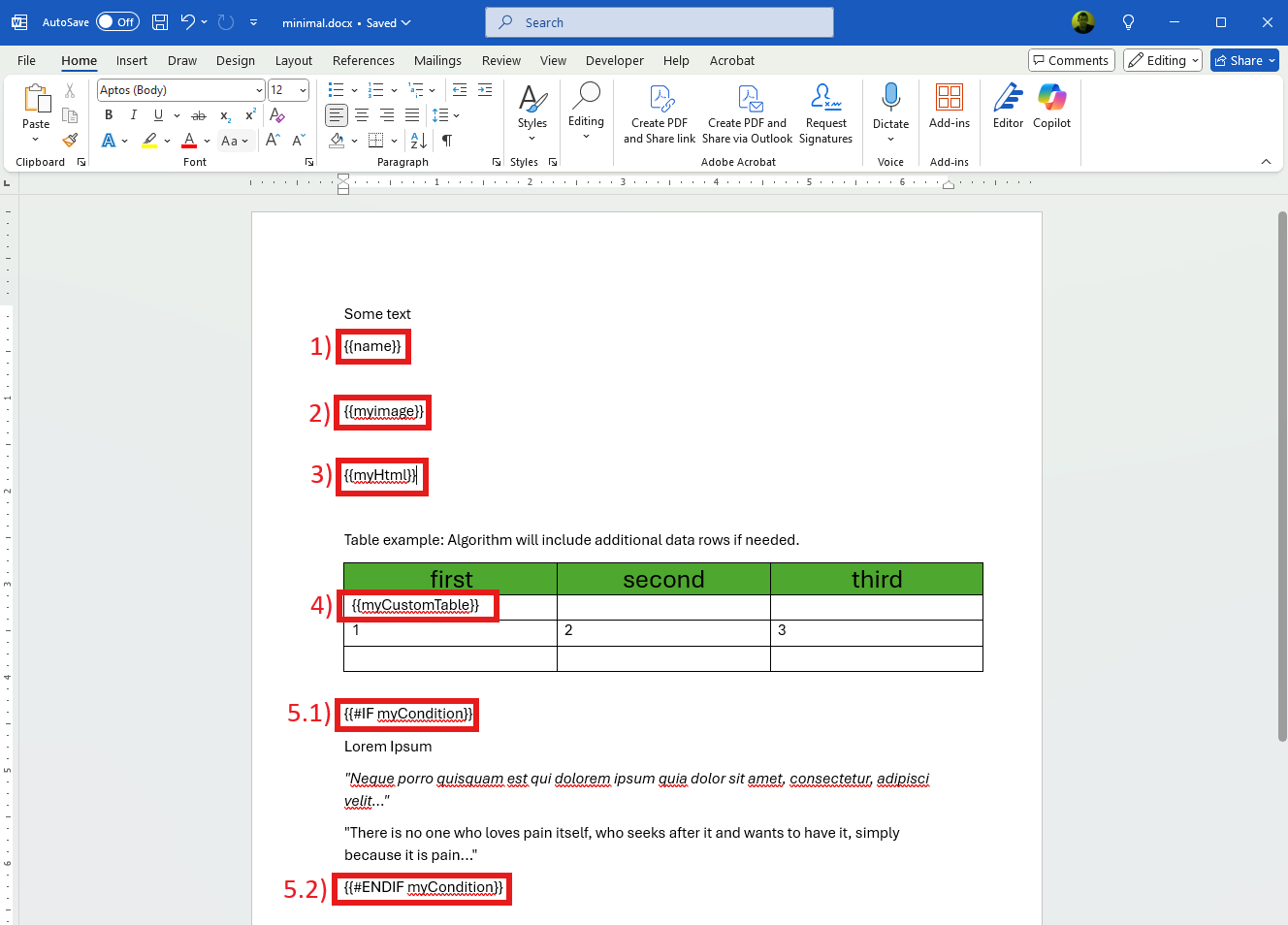Screen dimensions: 1288x925
Task: Apply Subscript formatting
Action: 224,114
